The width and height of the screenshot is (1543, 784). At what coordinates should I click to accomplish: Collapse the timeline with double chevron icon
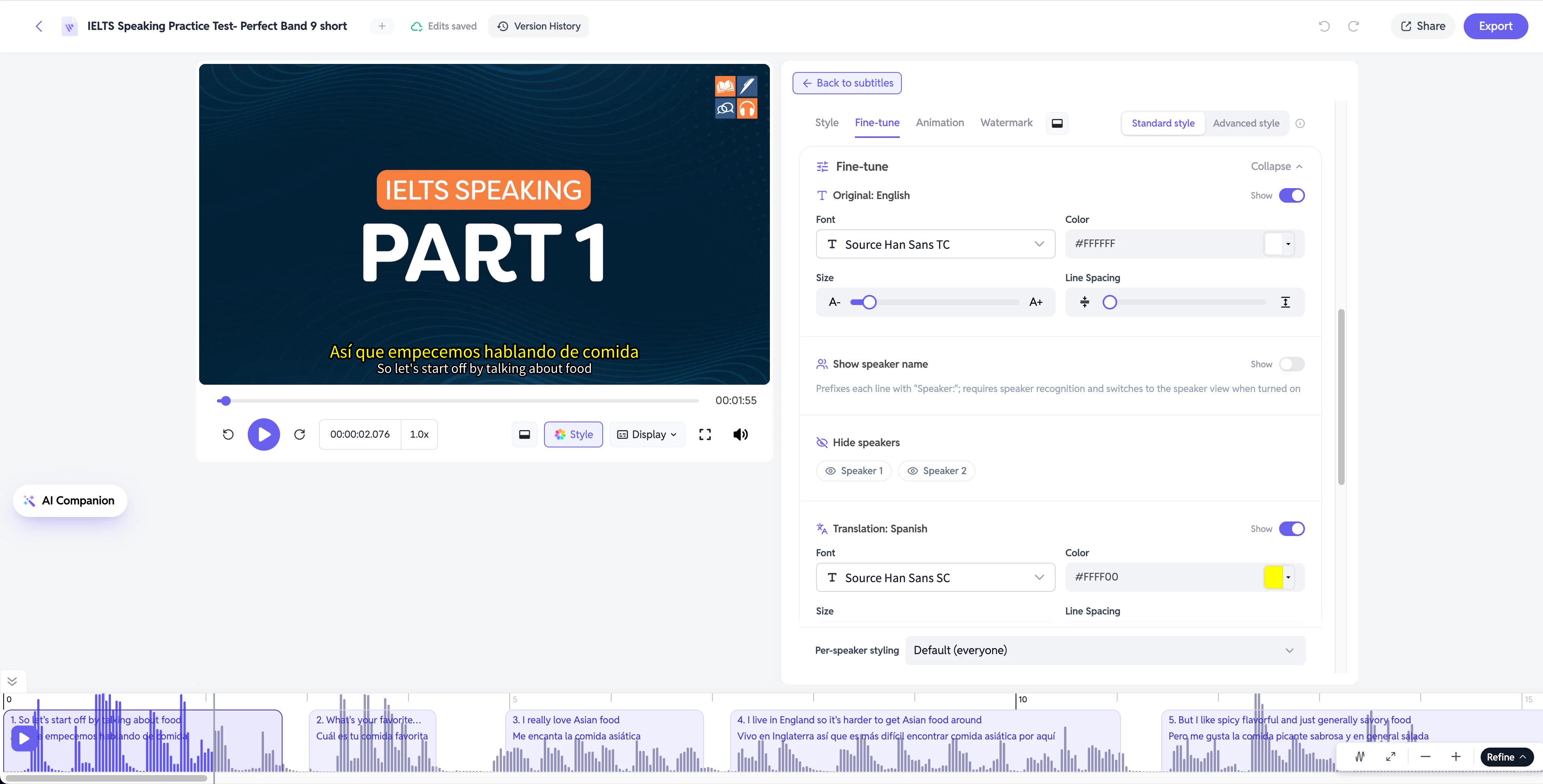pos(12,681)
